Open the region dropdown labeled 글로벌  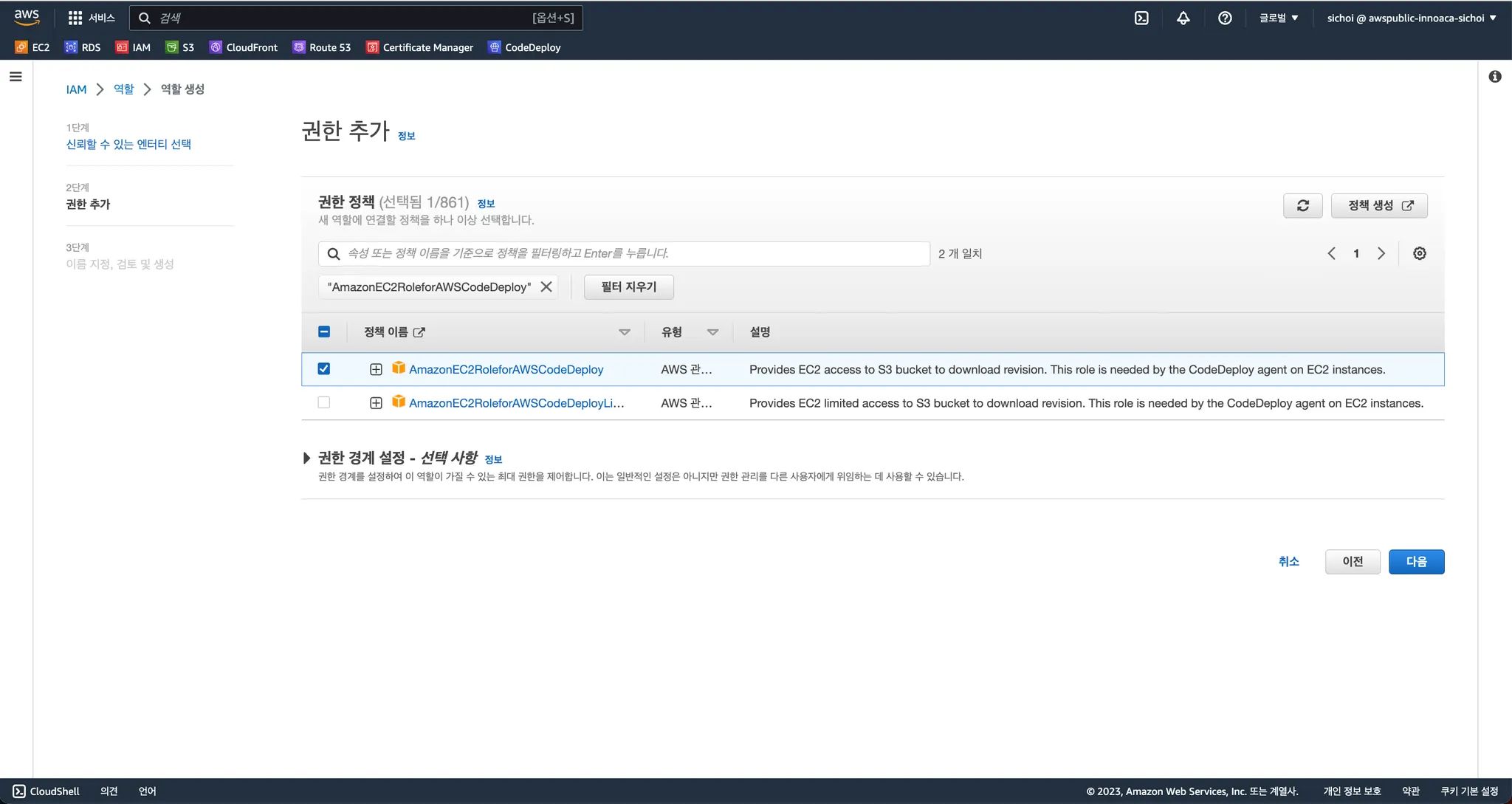pyautogui.click(x=1279, y=18)
